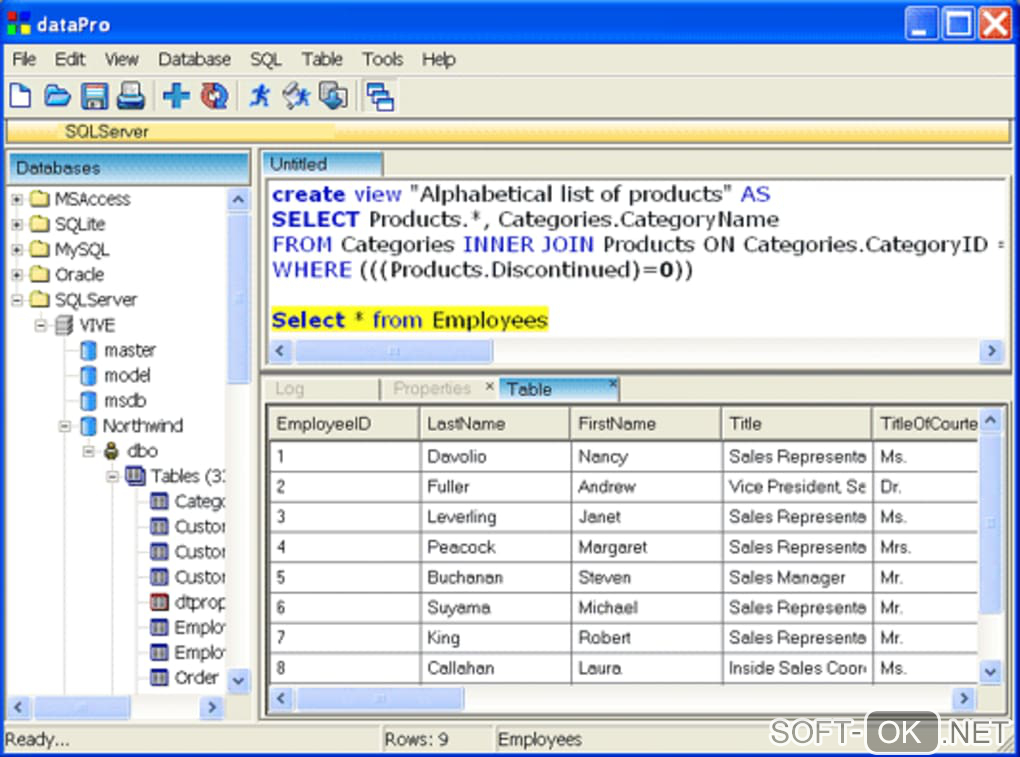Collapse the SQLServer folder node

pyautogui.click(x=17, y=300)
